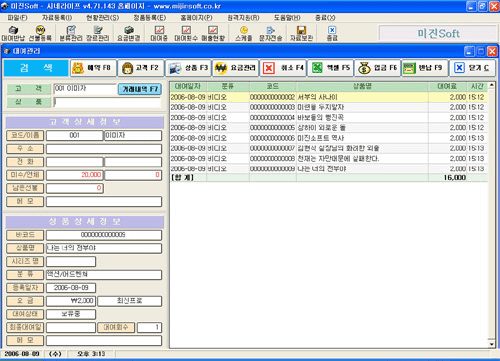This screenshot has width=500, height=361.
Task: Select the row with code 000000000002
Action: [x=329, y=97]
